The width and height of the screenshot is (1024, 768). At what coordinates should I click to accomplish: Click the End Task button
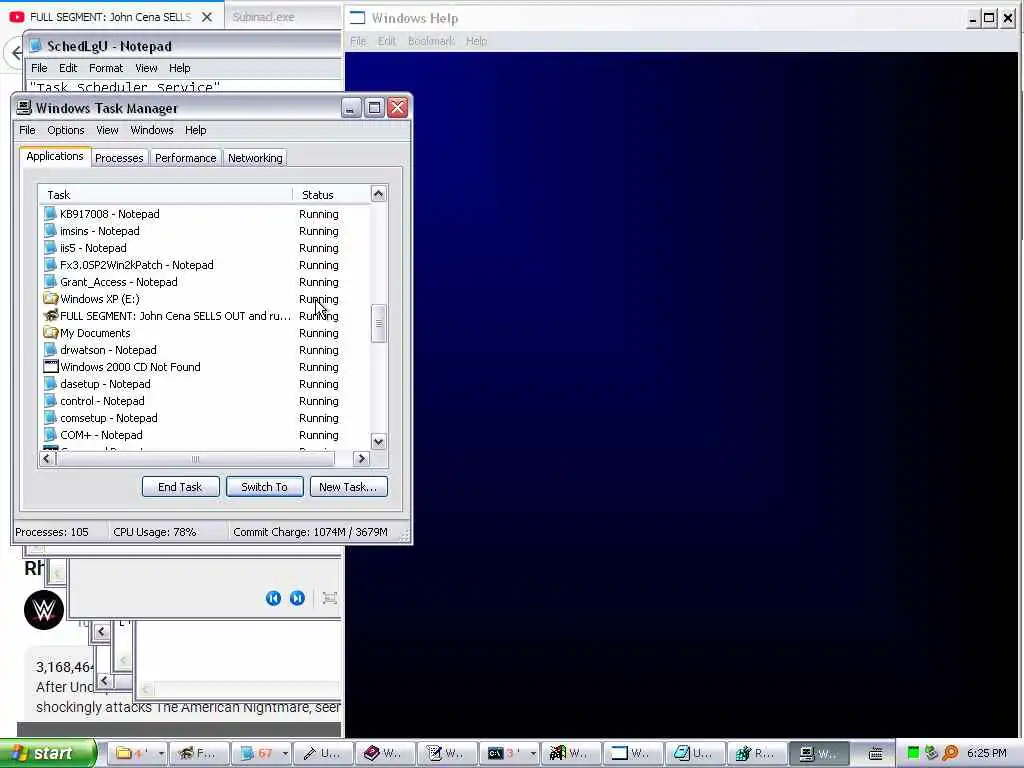point(180,487)
